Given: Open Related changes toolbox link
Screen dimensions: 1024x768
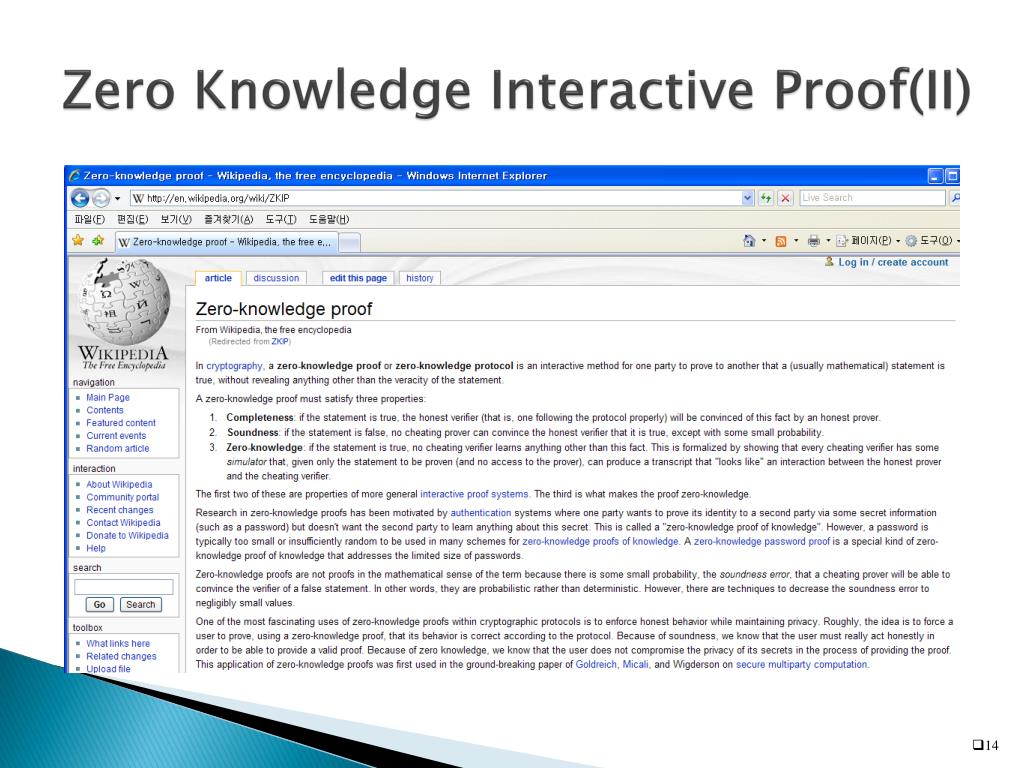Looking at the screenshot, I should (121, 656).
